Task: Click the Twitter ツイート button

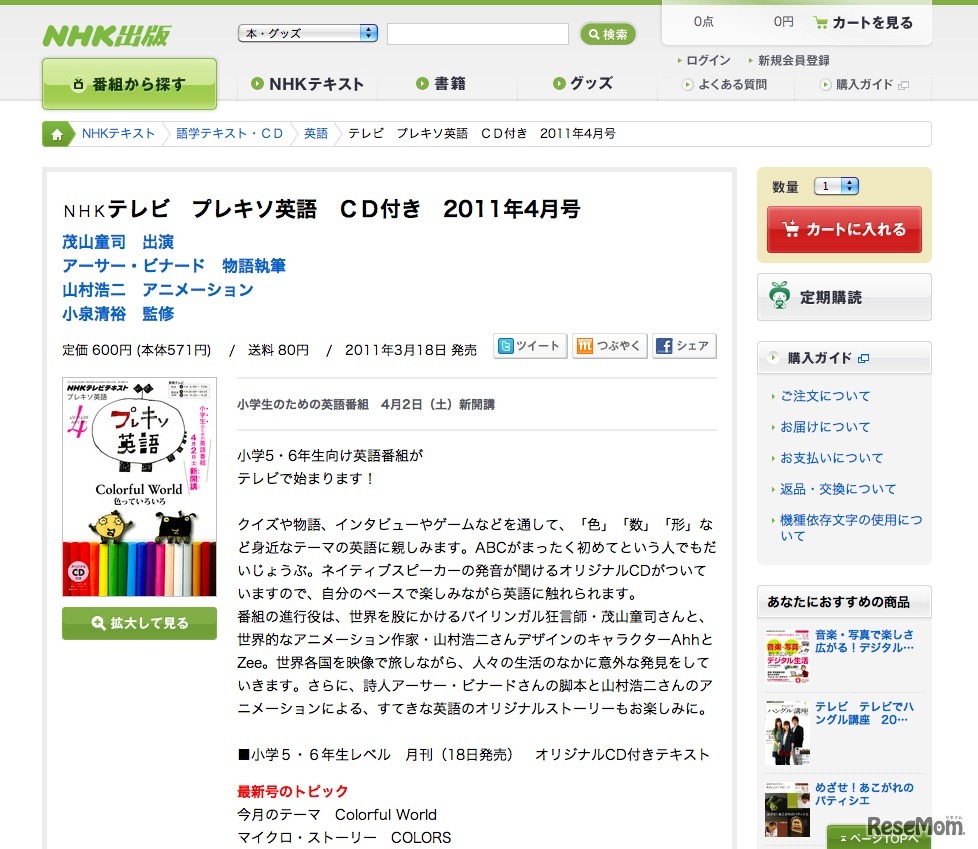Action: [x=530, y=346]
